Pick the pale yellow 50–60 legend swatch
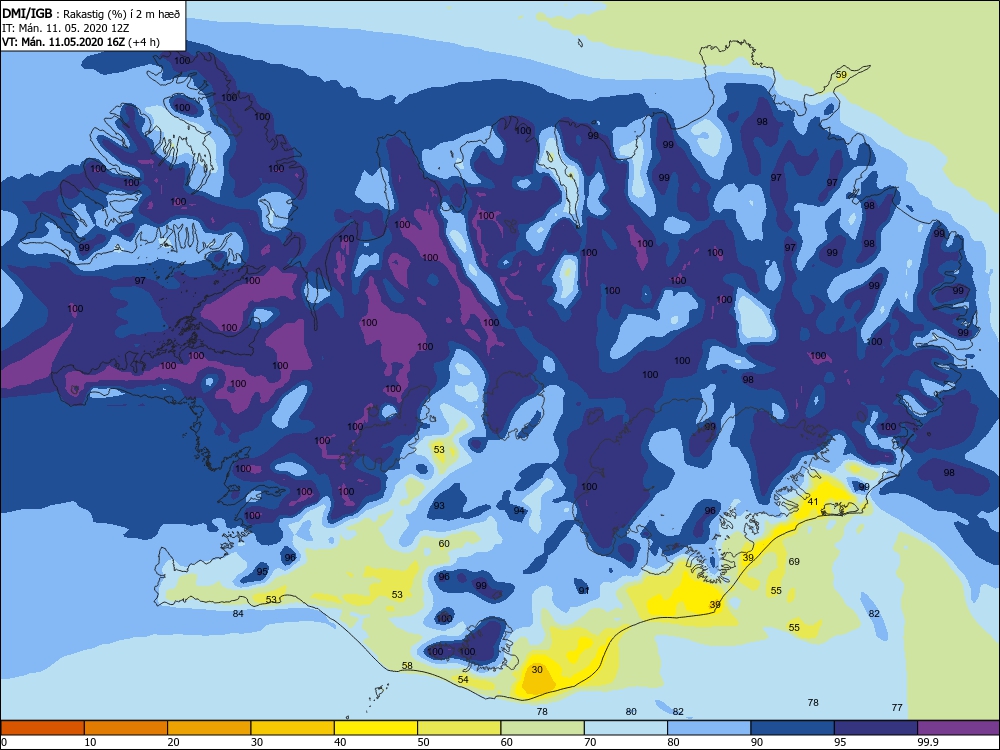 click(x=459, y=728)
